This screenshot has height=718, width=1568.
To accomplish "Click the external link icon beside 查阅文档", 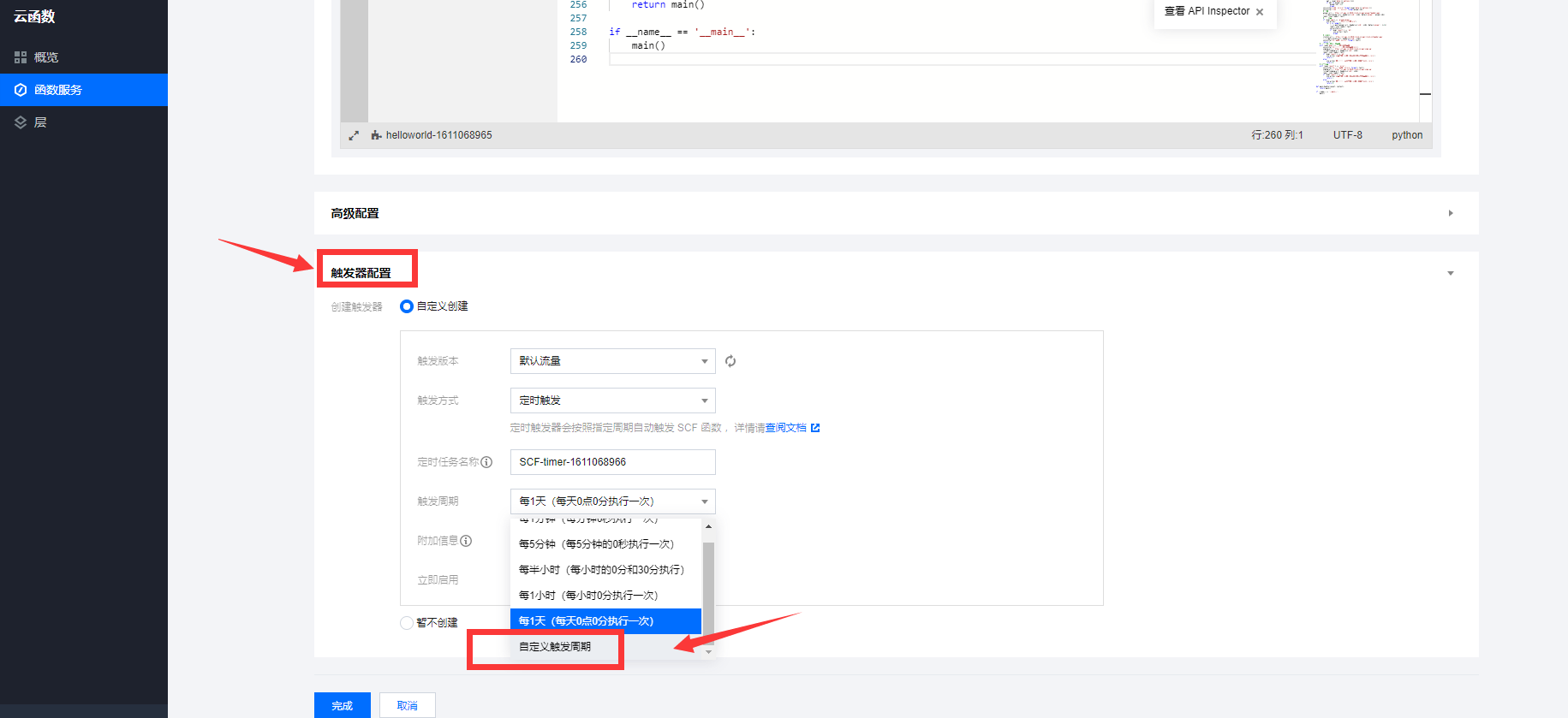I will point(815,428).
